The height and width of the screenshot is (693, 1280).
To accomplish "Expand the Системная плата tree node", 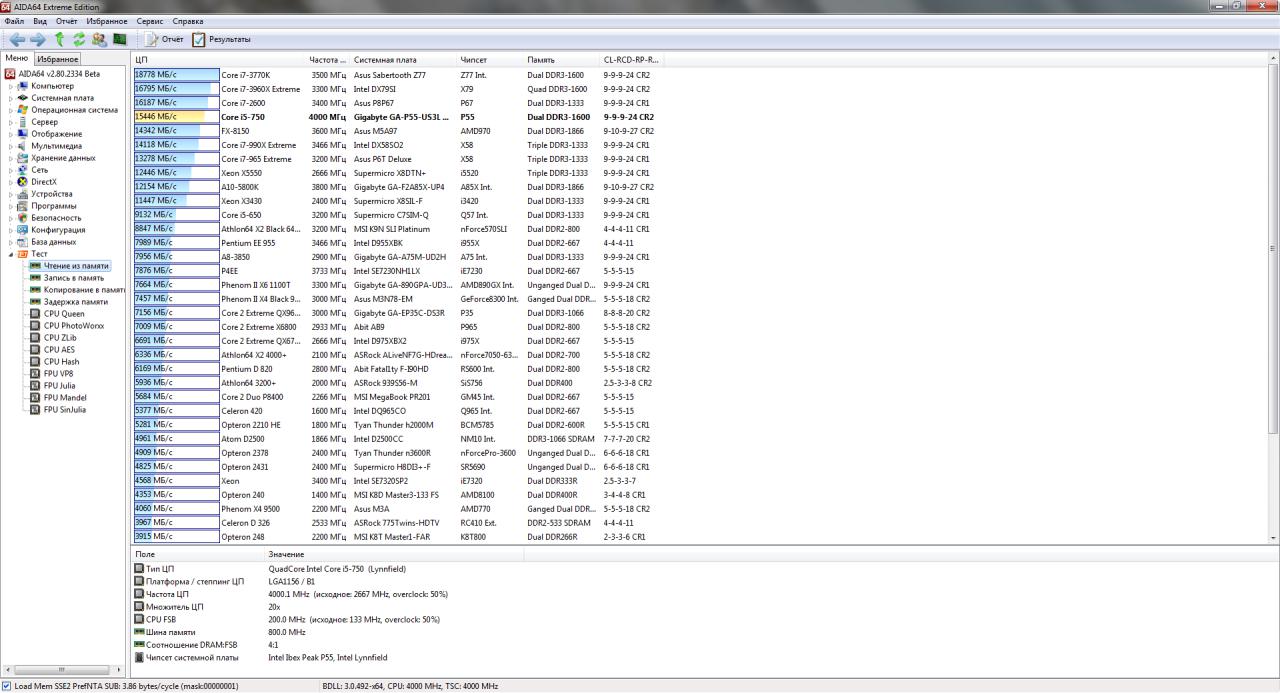I will [12, 98].
